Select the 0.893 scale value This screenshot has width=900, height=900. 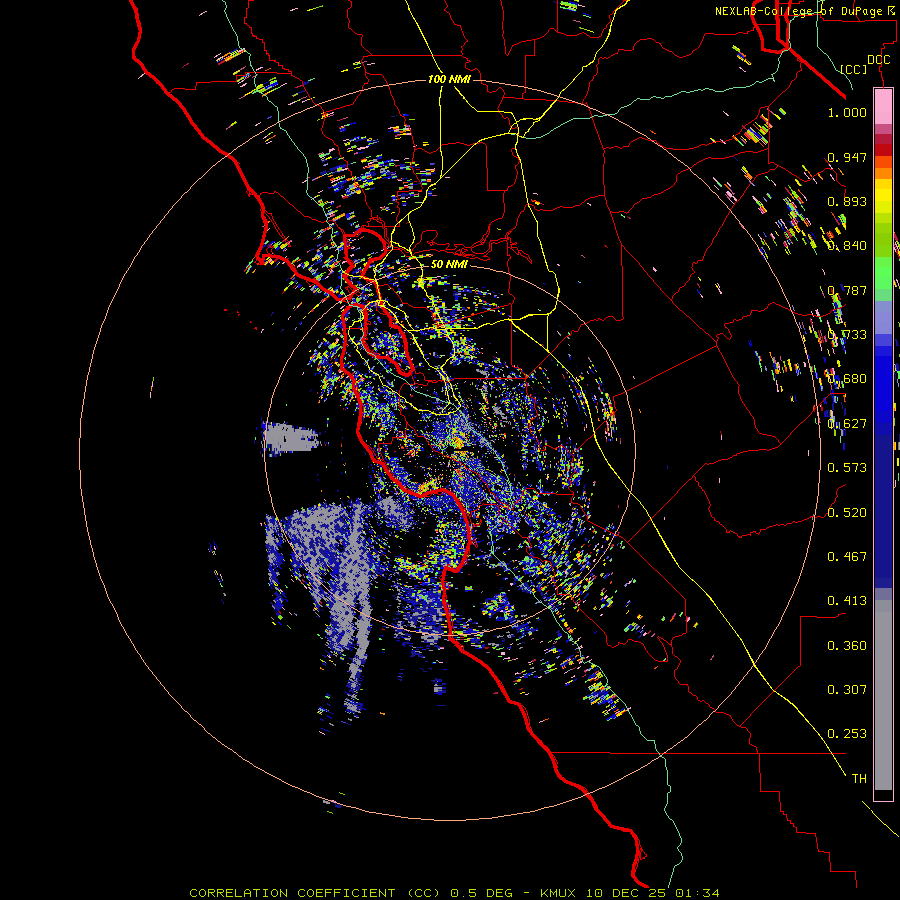(x=847, y=201)
